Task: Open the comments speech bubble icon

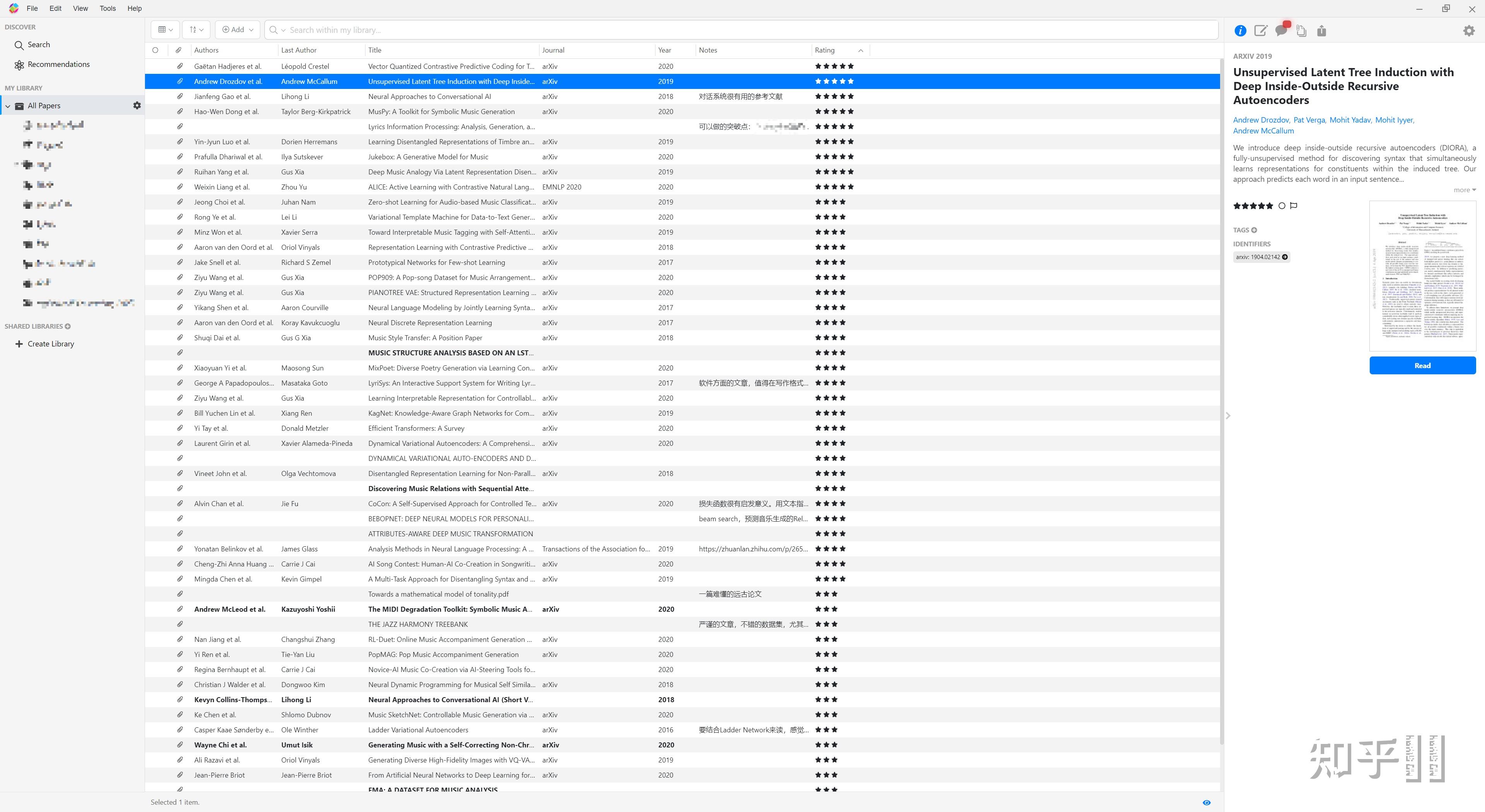Action: click(x=1281, y=31)
